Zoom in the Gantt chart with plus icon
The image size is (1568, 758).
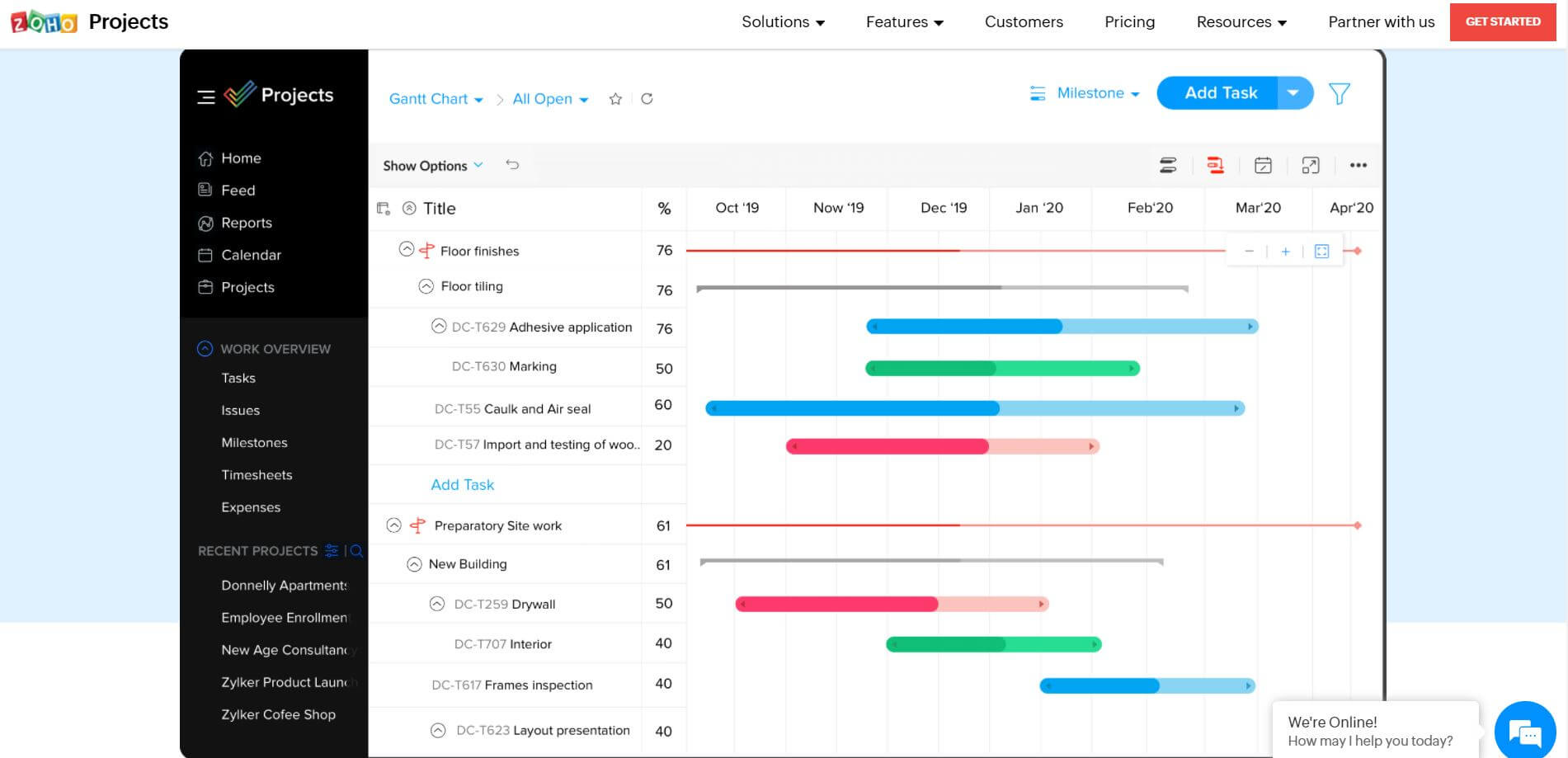point(1285,252)
